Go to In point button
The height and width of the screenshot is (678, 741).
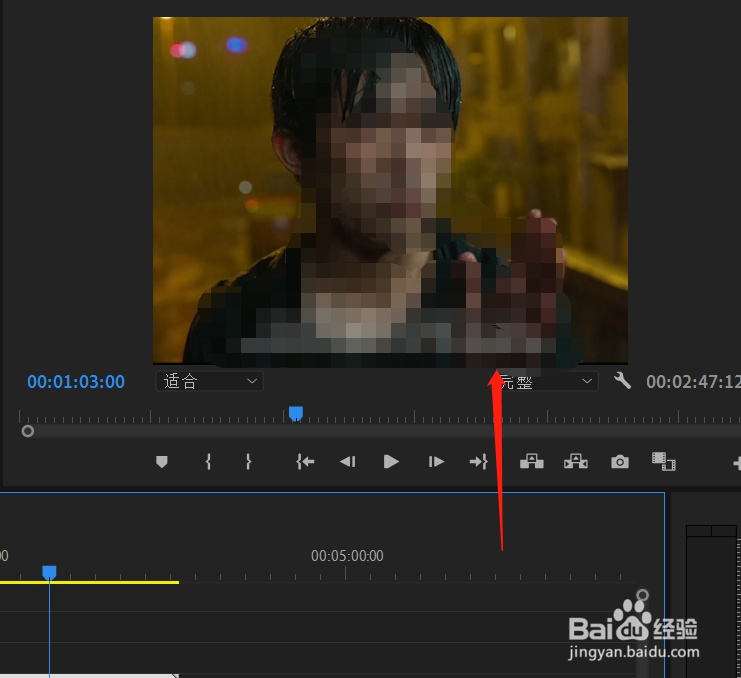point(305,462)
